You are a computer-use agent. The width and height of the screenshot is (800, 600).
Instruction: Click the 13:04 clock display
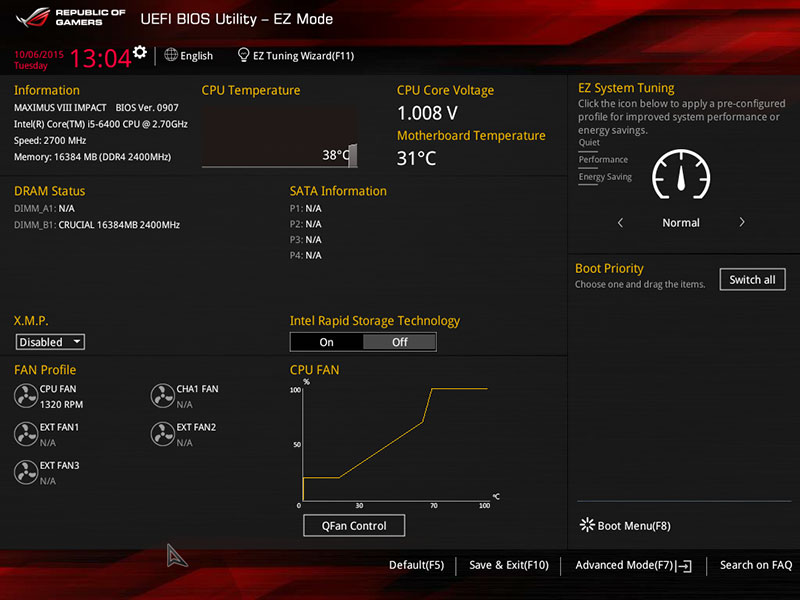pyautogui.click(x=101, y=58)
